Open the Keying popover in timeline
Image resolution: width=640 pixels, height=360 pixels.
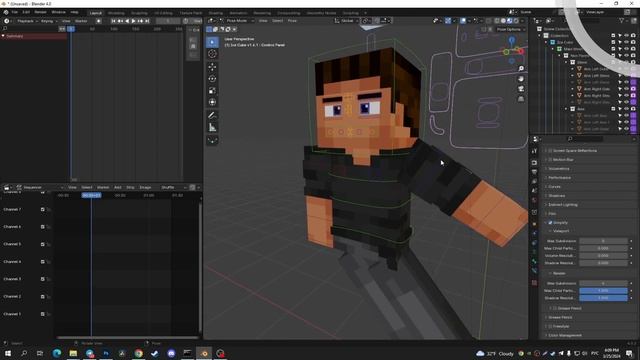tap(48, 21)
